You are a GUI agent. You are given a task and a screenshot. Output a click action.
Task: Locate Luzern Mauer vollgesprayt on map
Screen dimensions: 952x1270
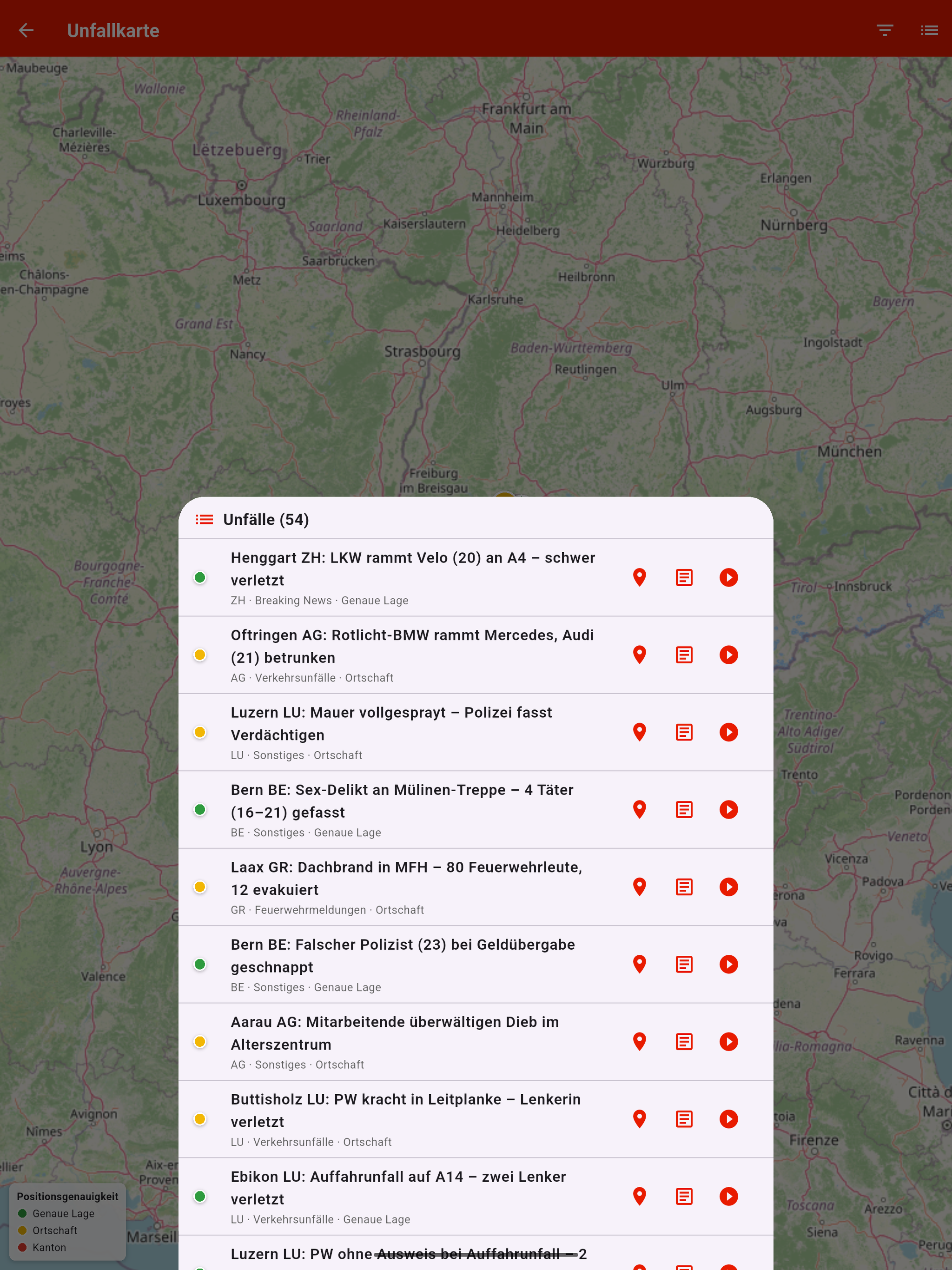640,732
